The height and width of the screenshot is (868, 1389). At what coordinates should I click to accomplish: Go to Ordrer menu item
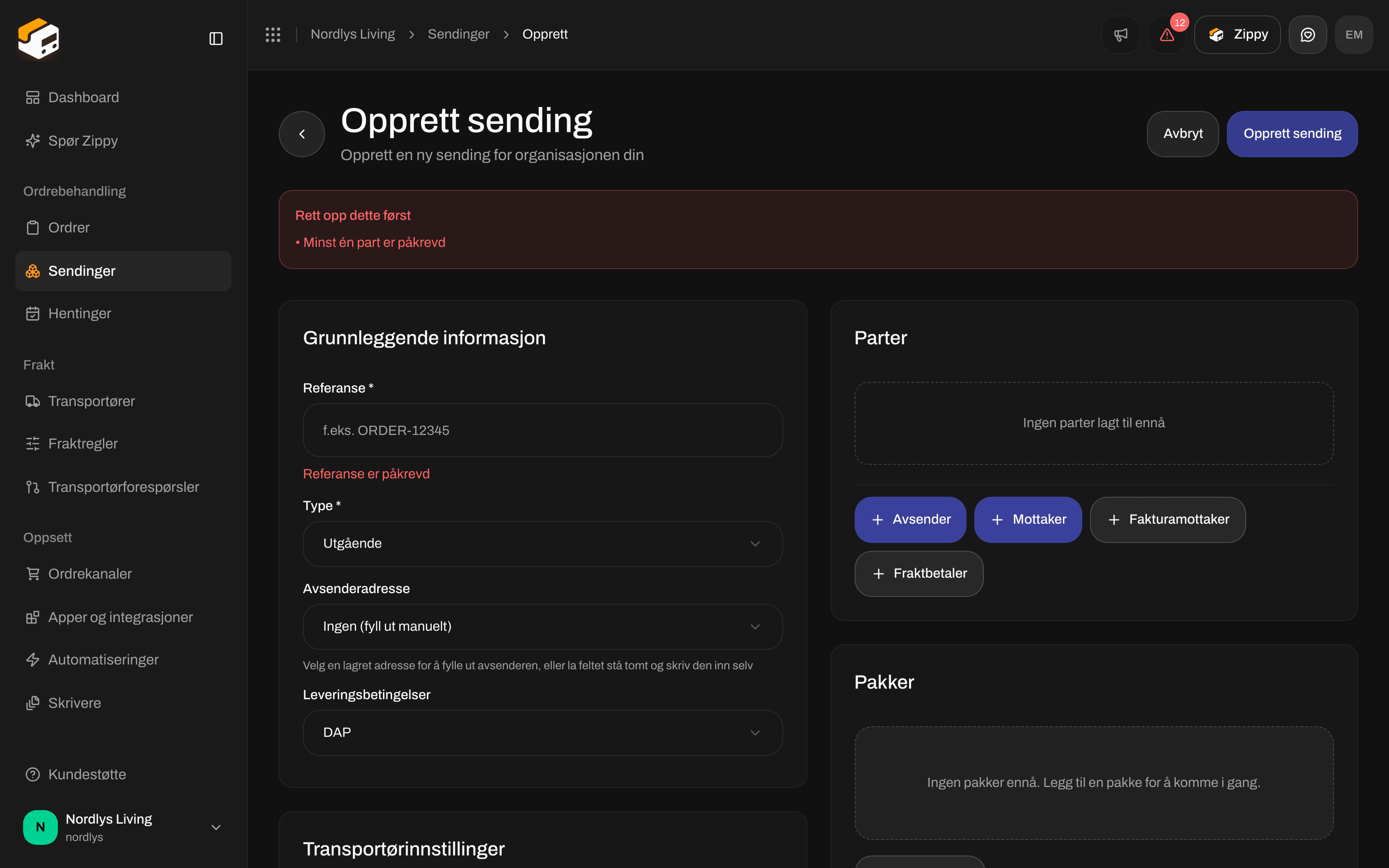[x=123, y=228]
